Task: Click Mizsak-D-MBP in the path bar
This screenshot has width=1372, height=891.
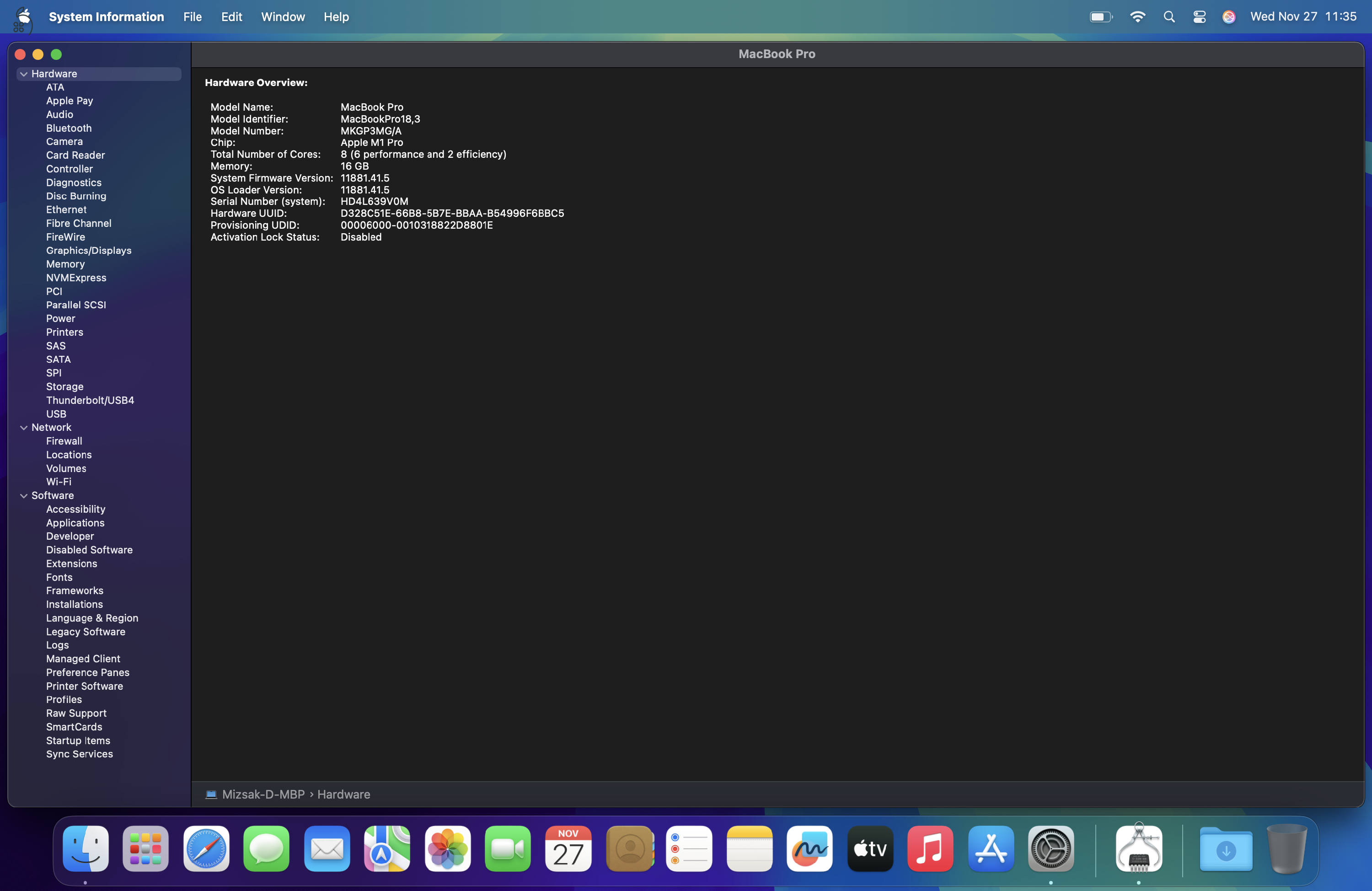Action: 263,794
